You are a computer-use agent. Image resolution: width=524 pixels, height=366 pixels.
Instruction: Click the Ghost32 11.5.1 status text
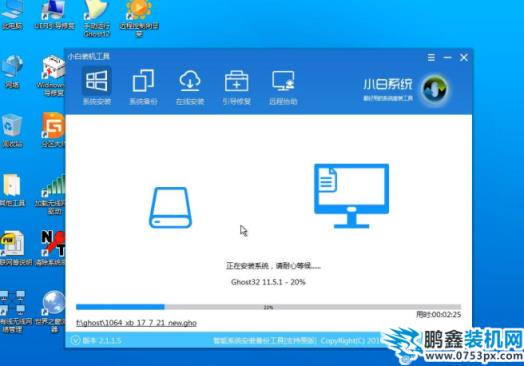tap(268, 282)
